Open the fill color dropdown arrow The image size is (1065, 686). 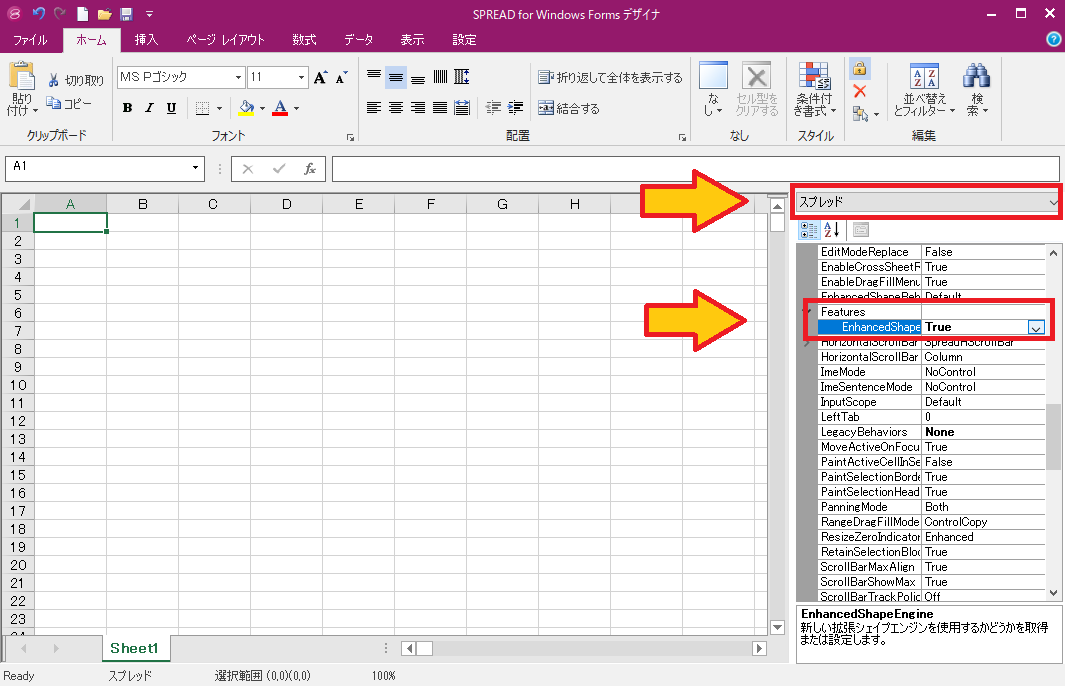[262, 108]
